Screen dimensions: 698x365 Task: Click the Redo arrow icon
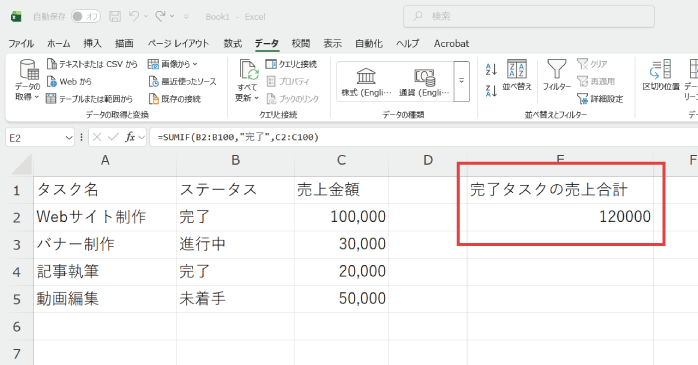160,16
